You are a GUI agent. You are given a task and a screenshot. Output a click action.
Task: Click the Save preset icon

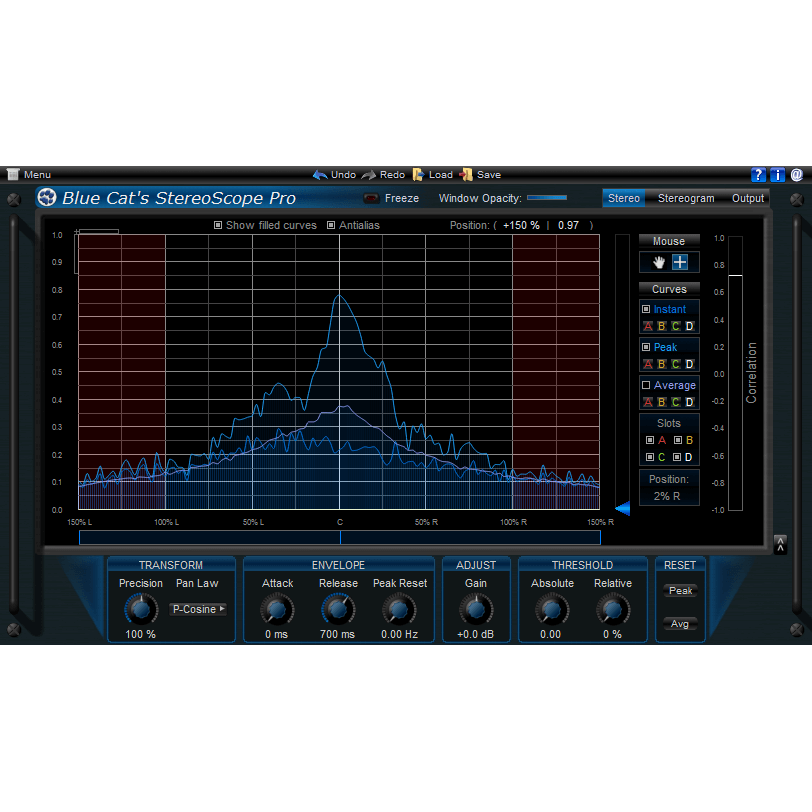tap(466, 174)
